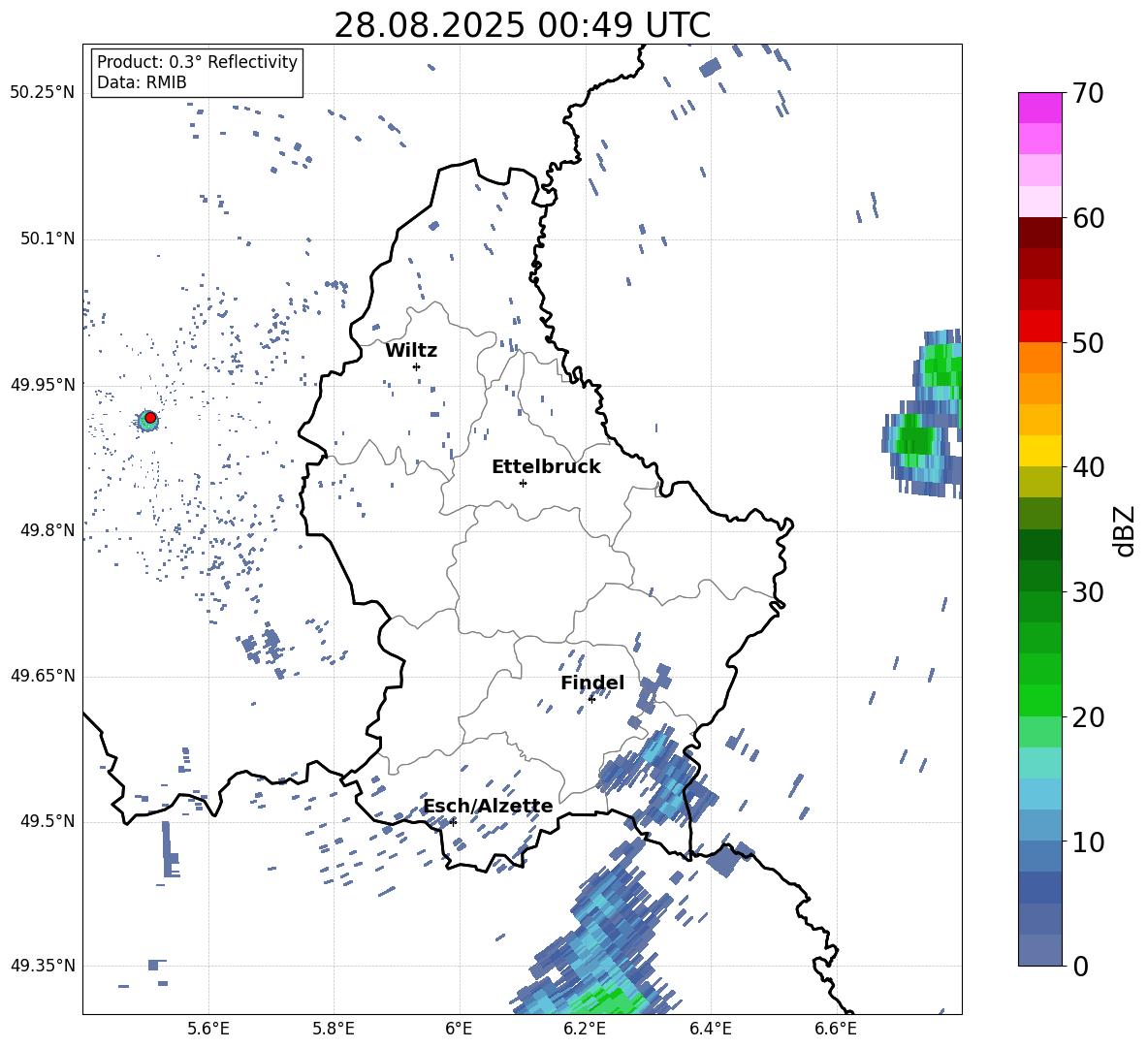Click the Ettelbruck city label
This screenshot has width=1148, height=1048.
click(546, 467)
